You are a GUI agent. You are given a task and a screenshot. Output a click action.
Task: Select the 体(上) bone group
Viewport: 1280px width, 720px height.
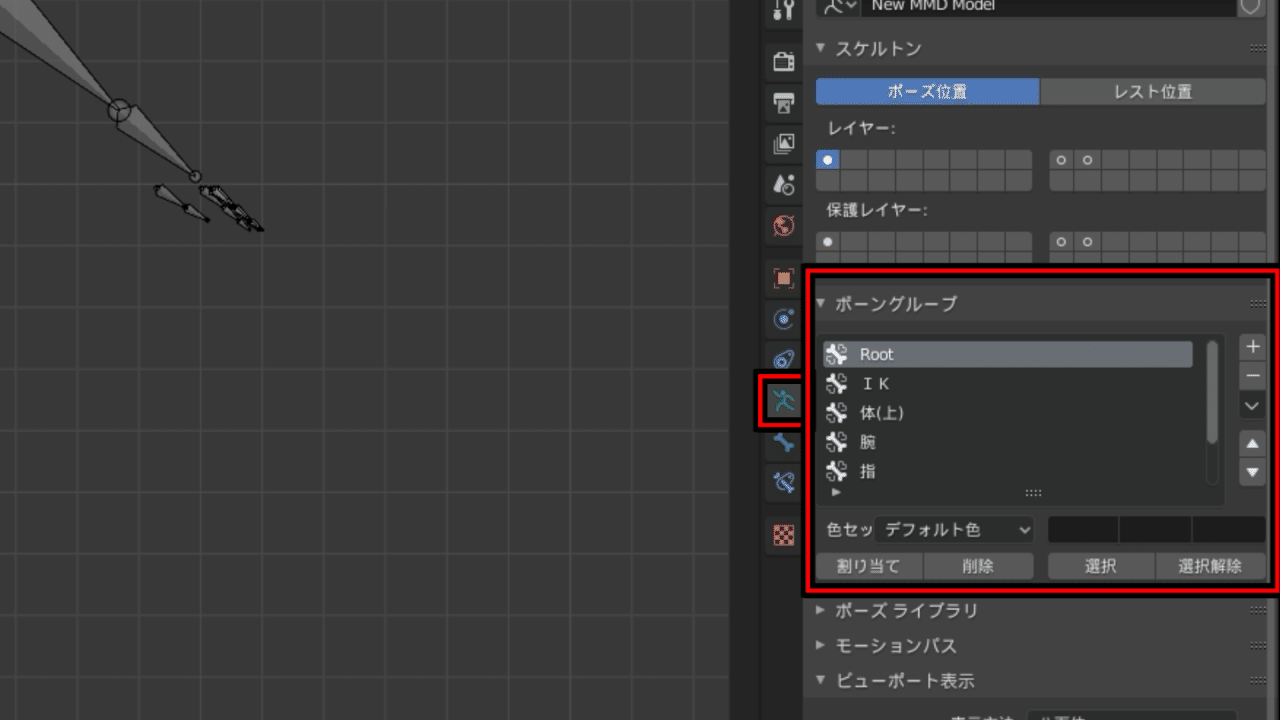(x=1008, y=412)
